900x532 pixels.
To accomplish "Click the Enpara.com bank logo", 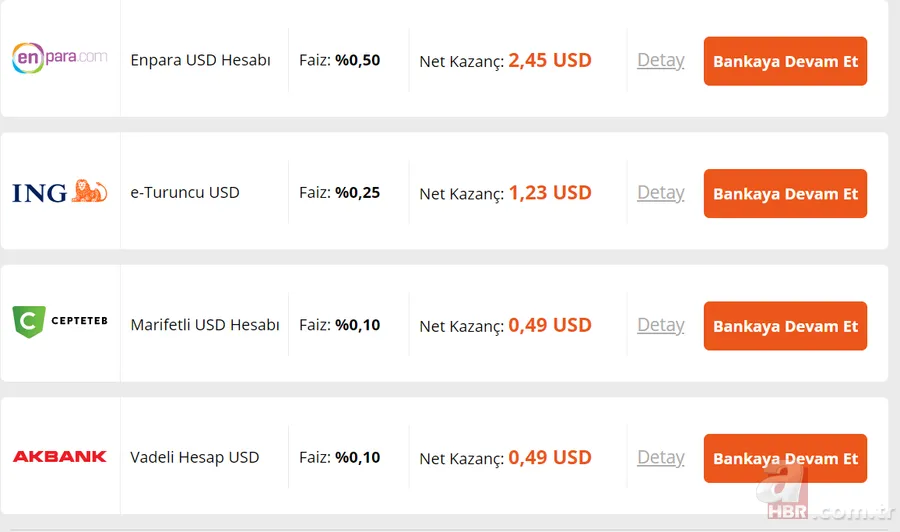I will (x=59, y=58).
